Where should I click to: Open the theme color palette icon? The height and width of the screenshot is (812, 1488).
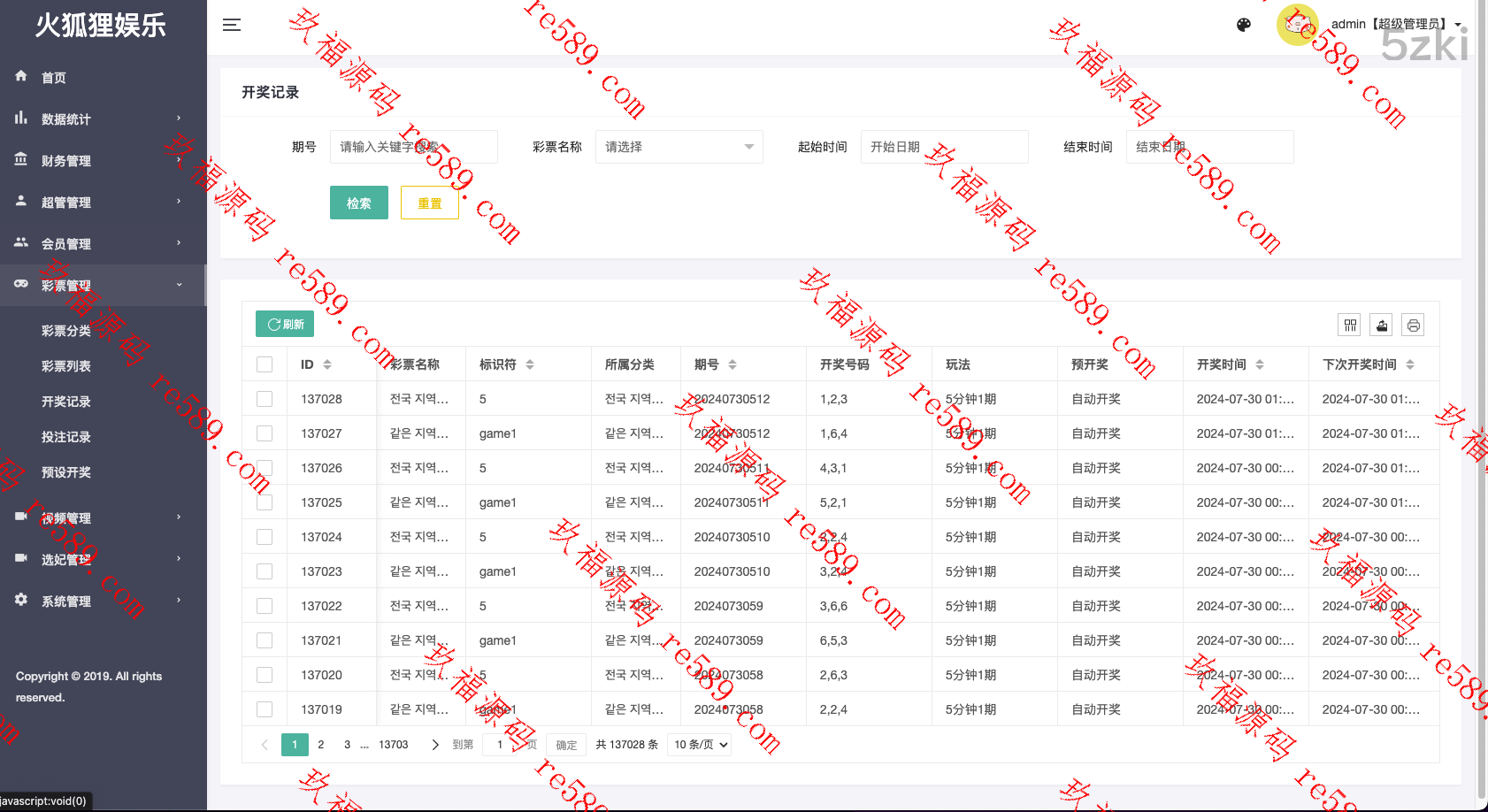click(1244, 25)
